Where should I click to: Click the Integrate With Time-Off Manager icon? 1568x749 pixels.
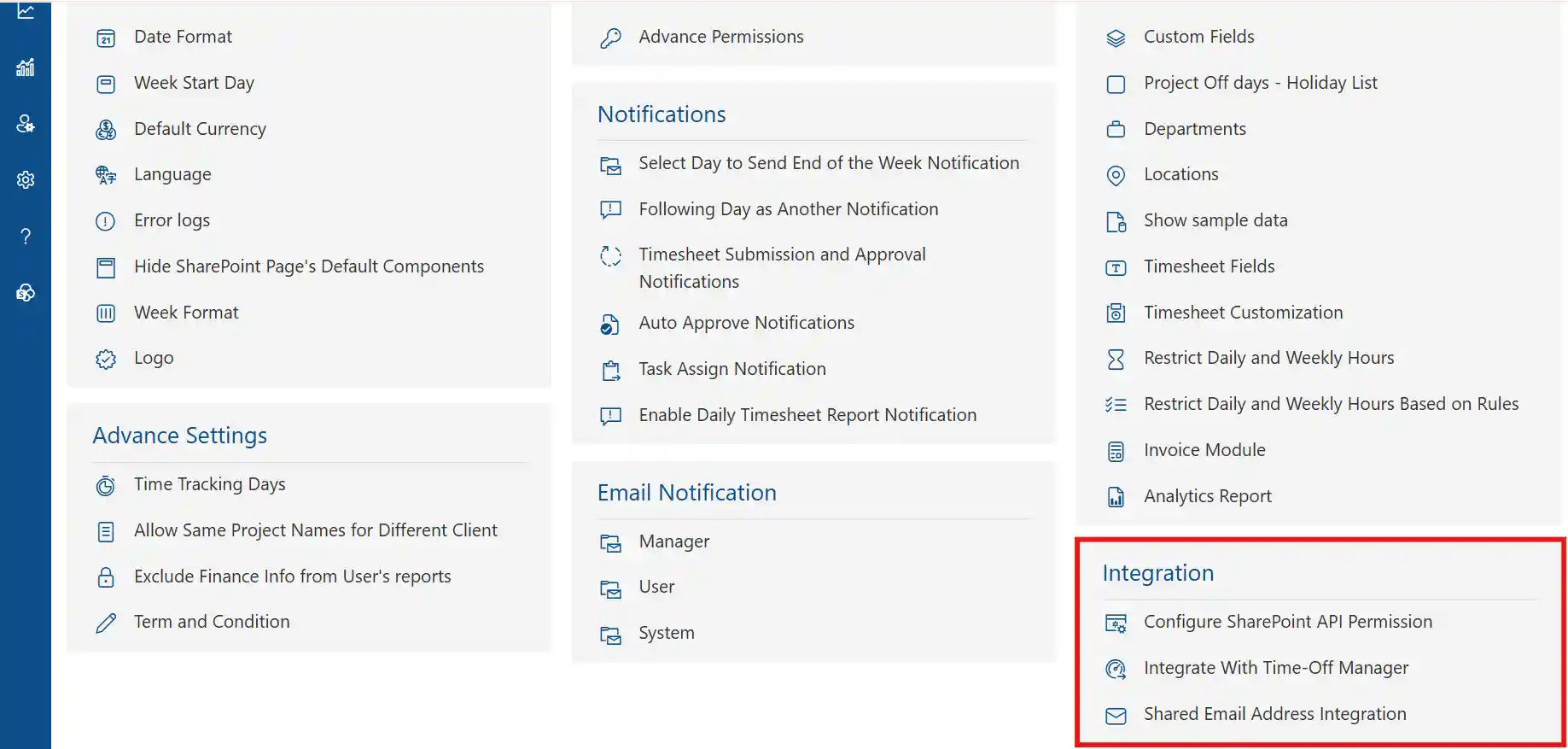(1116, 669)
